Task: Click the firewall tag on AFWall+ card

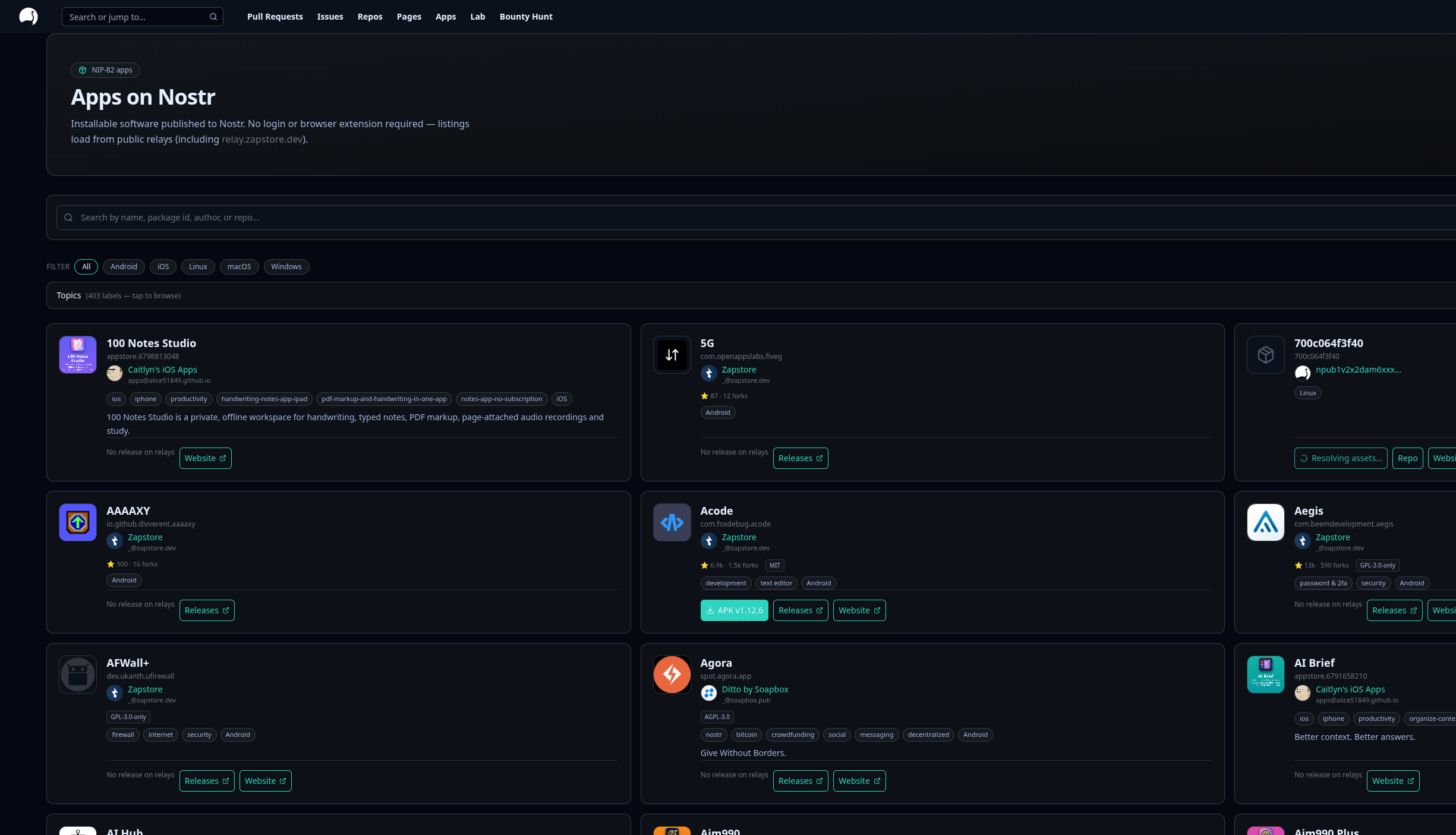Action: point(123,735)
